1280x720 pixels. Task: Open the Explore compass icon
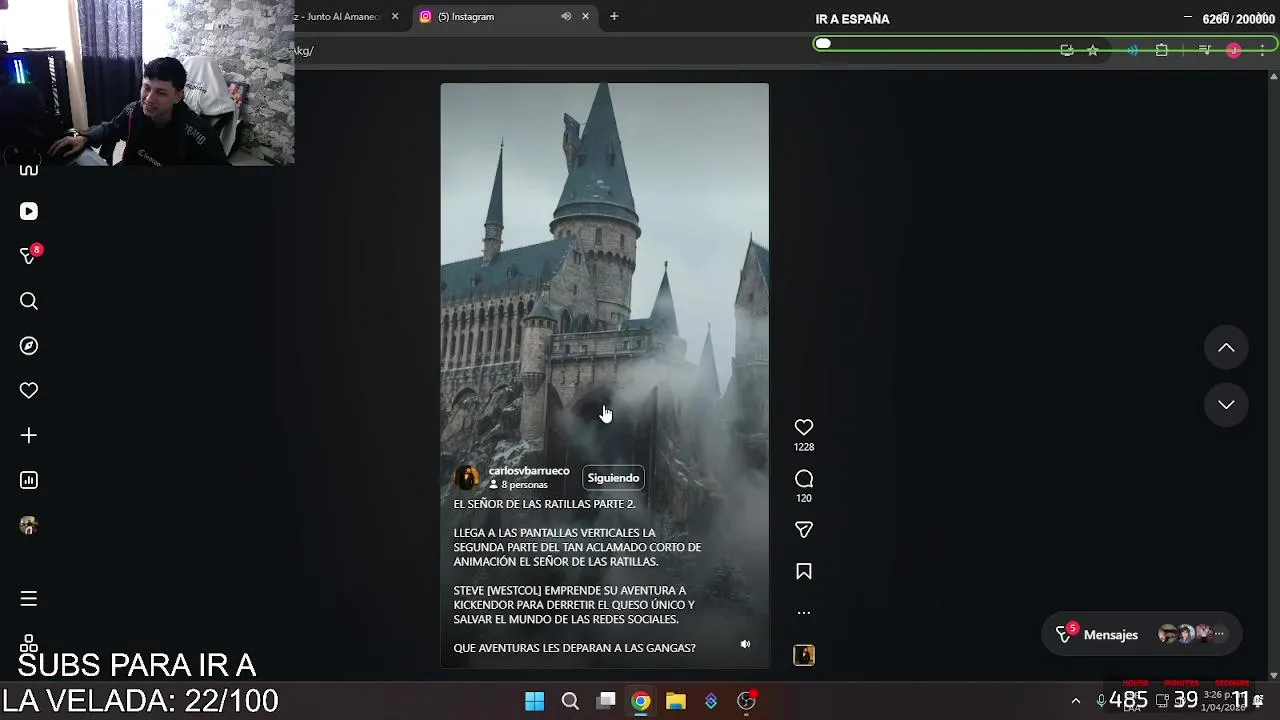click(x=28, y=346)
